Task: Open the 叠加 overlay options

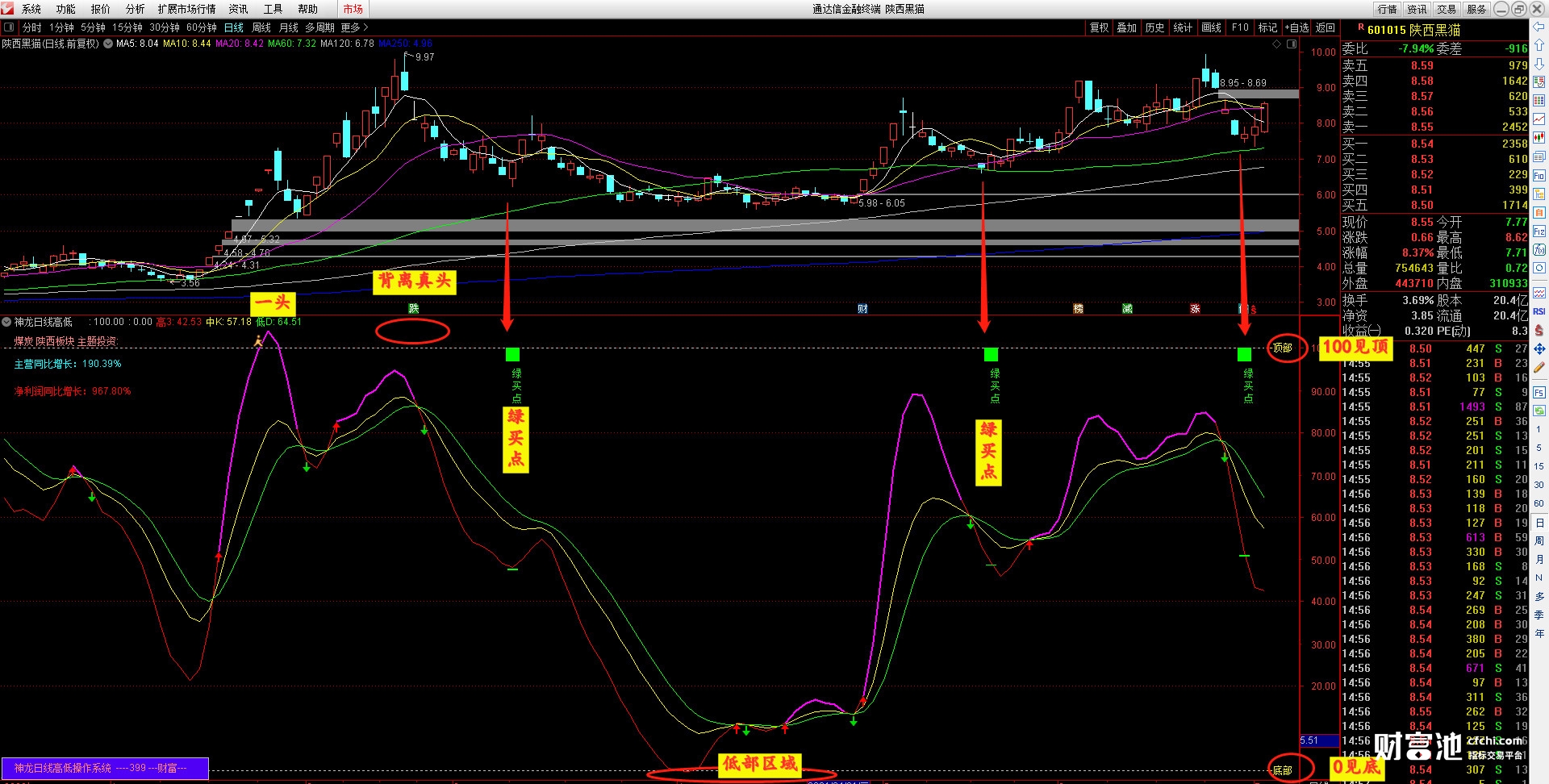Action: click(x=1127, y=27)
